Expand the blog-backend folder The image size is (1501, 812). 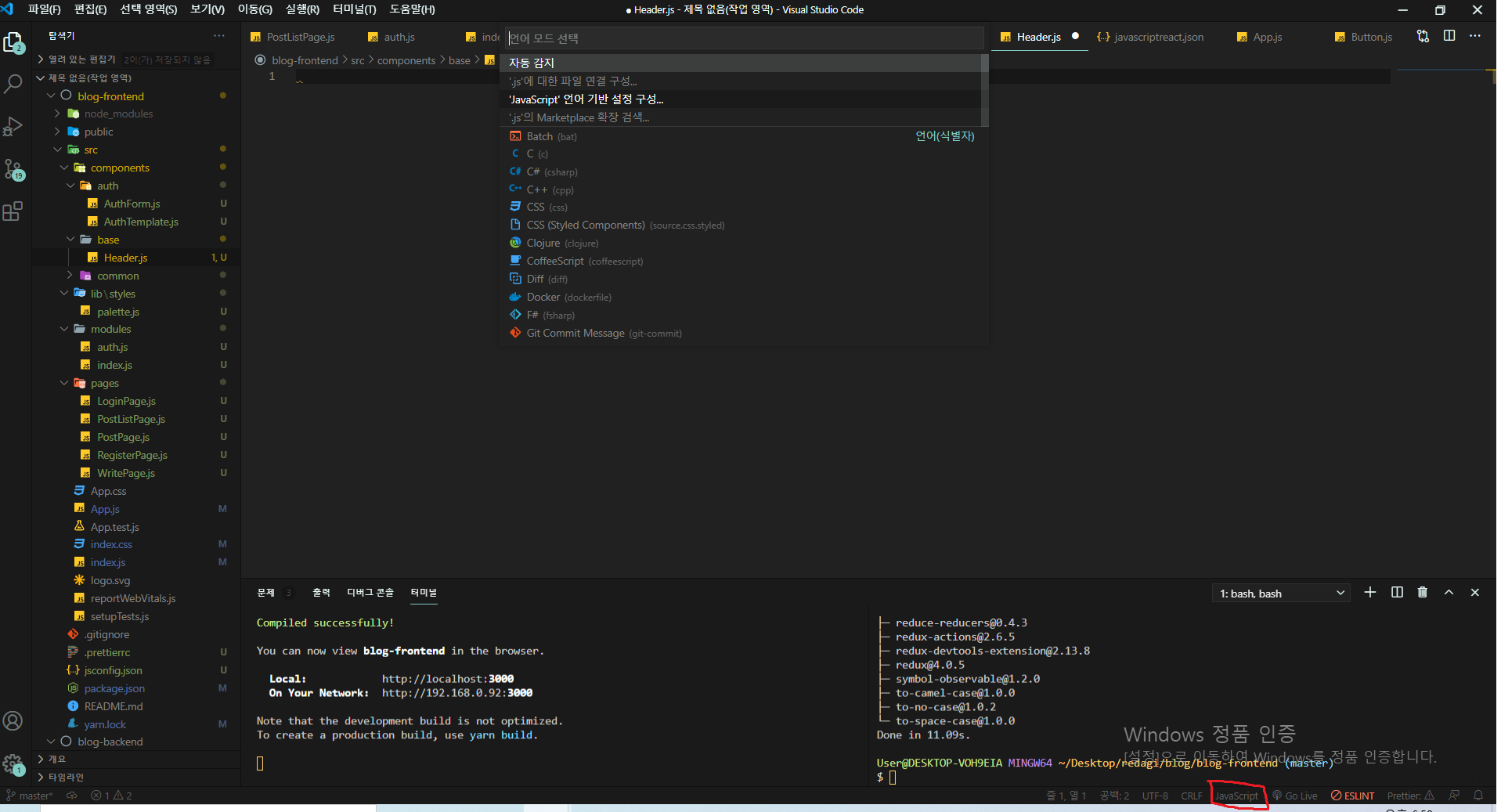coord(51,742)
